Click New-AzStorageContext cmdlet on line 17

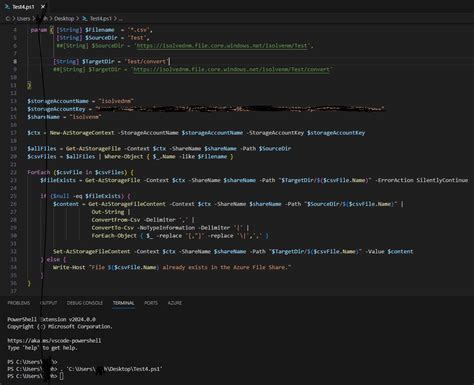pos(82,133)
